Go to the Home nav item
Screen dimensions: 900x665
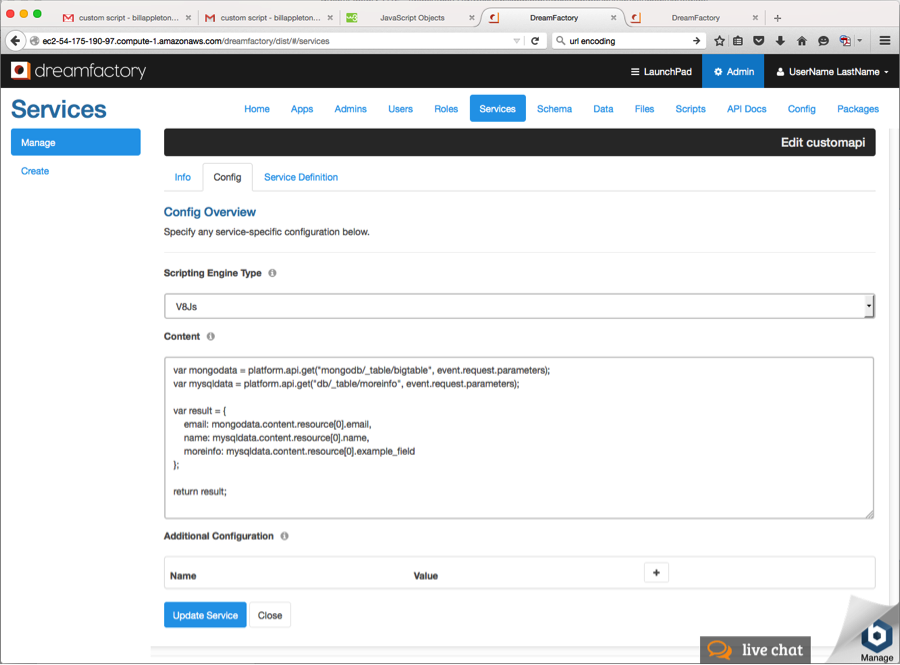click(x=257, y=109)
